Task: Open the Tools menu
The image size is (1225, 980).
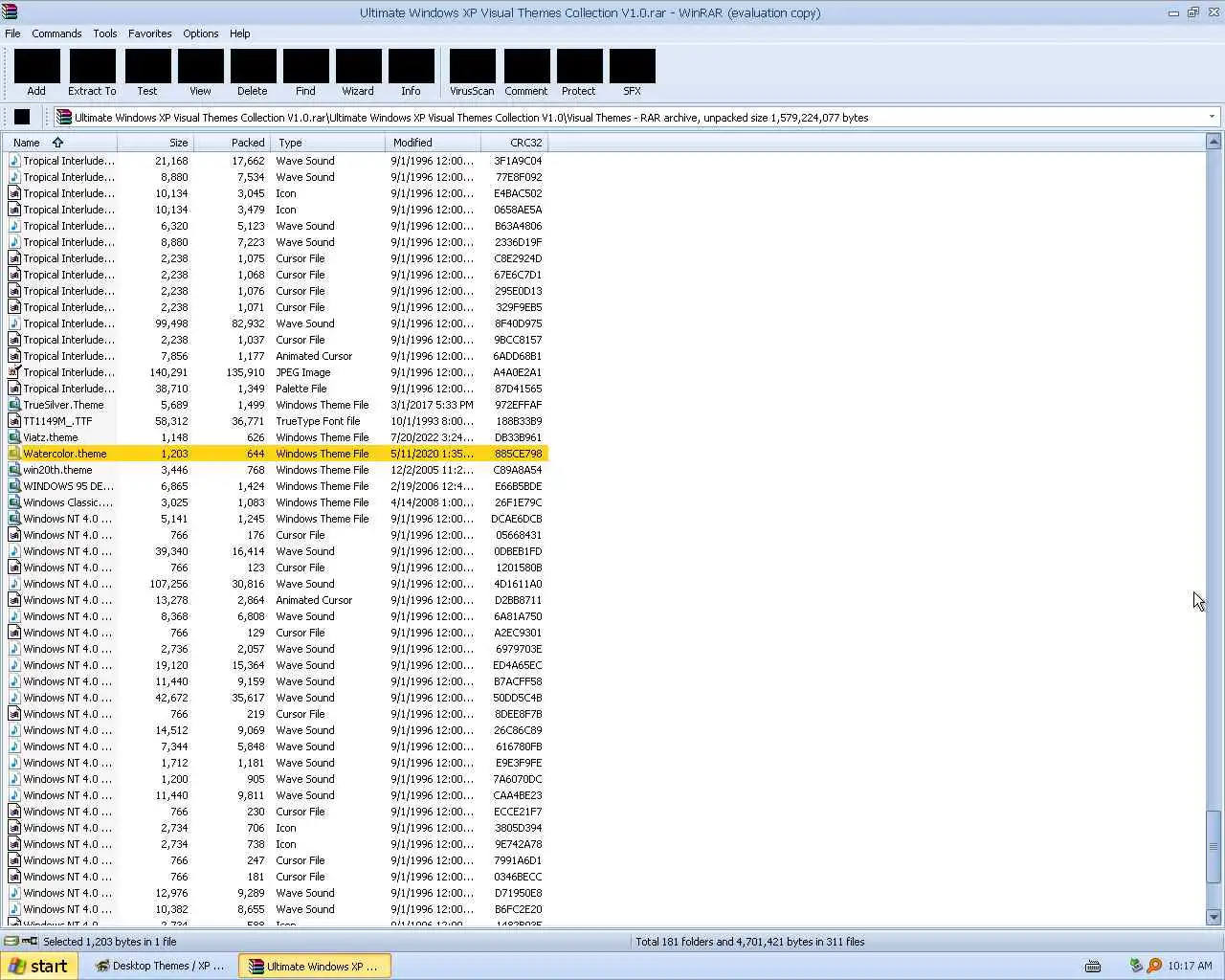Action: tap(105, 33)
